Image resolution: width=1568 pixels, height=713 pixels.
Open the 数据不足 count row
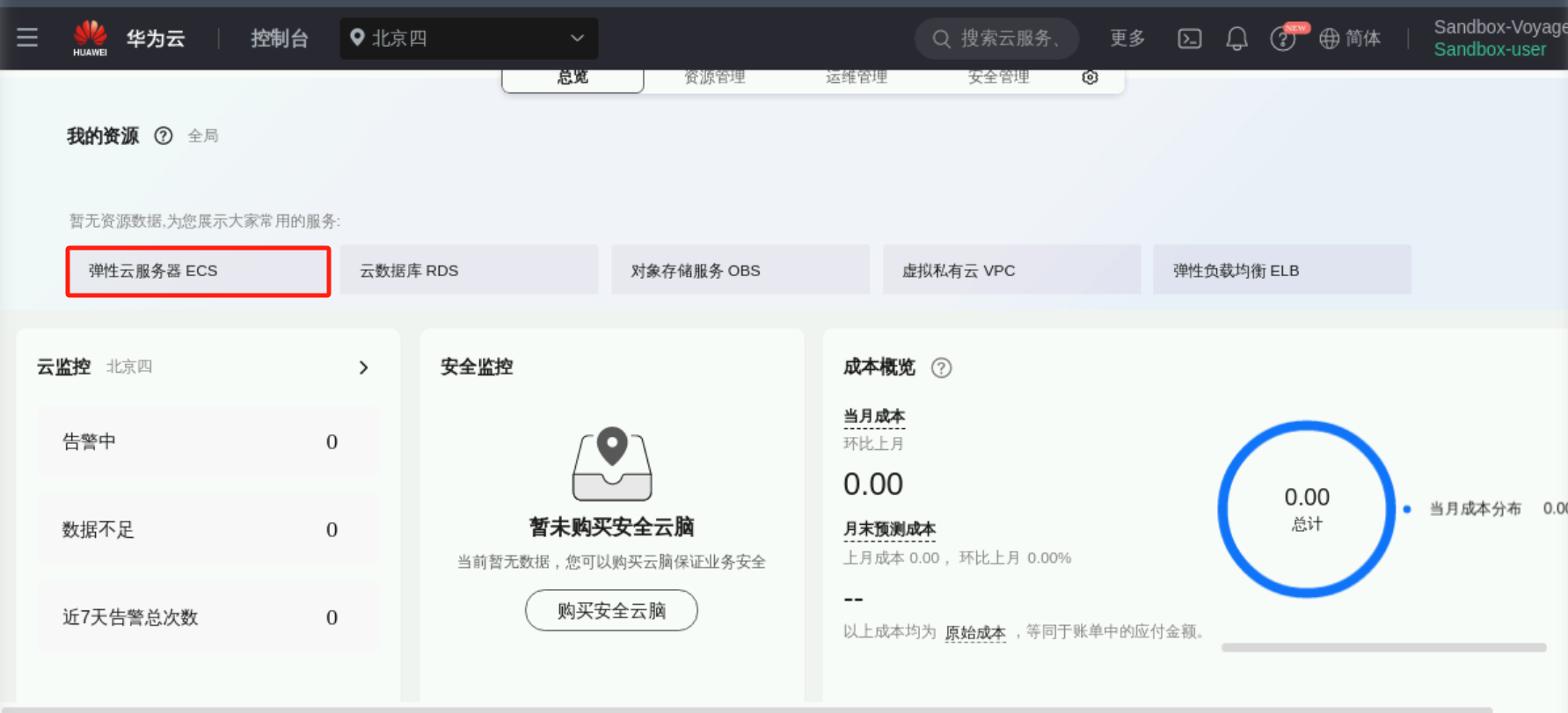208,529
